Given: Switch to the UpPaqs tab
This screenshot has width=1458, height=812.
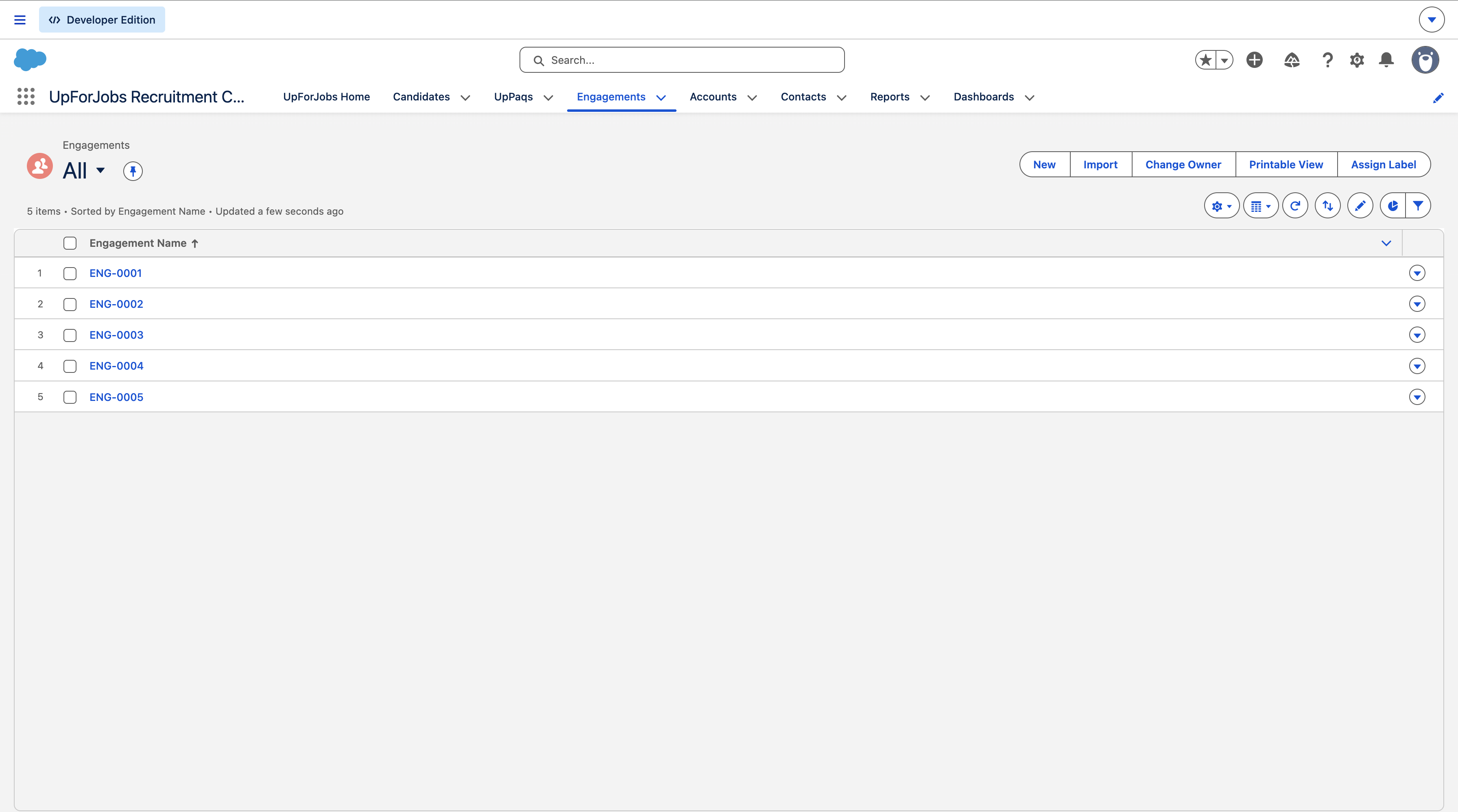Looking at the screenshot, I should 513,97.
